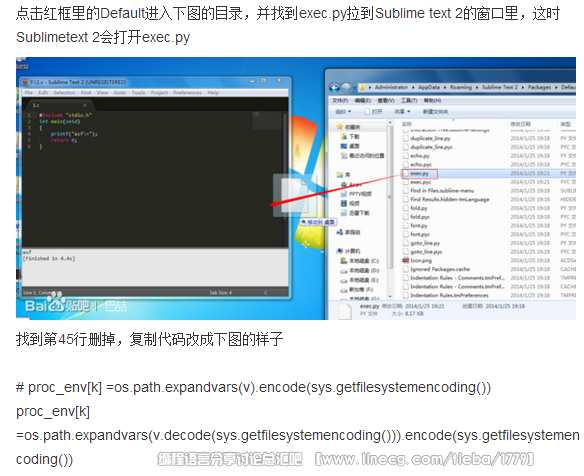Open the Goto menu in Sublime Text
Viewport: 584px width, 476px height.
(120, 92)
